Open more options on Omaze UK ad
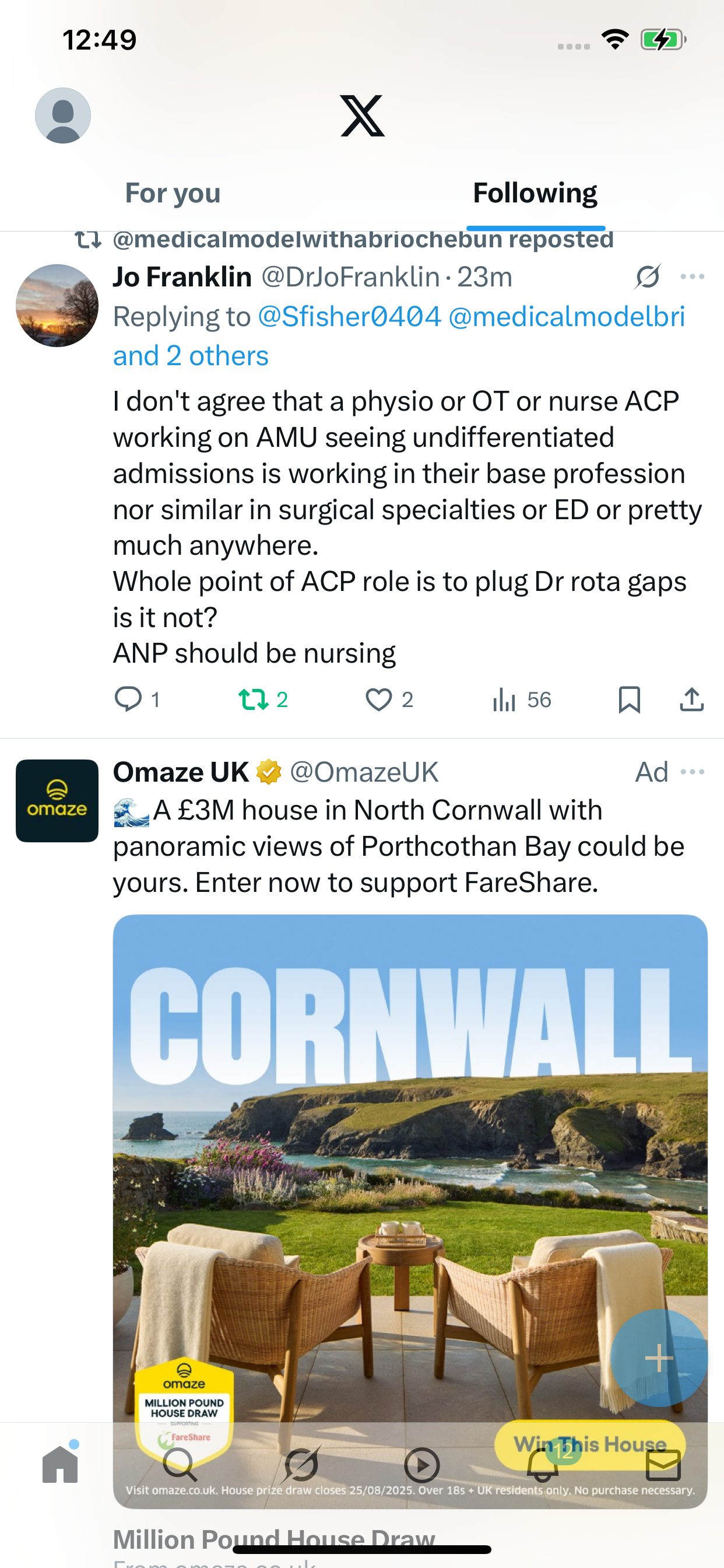Image resolution: width=724 pixels, height=1568 pixels. point(693,772)
